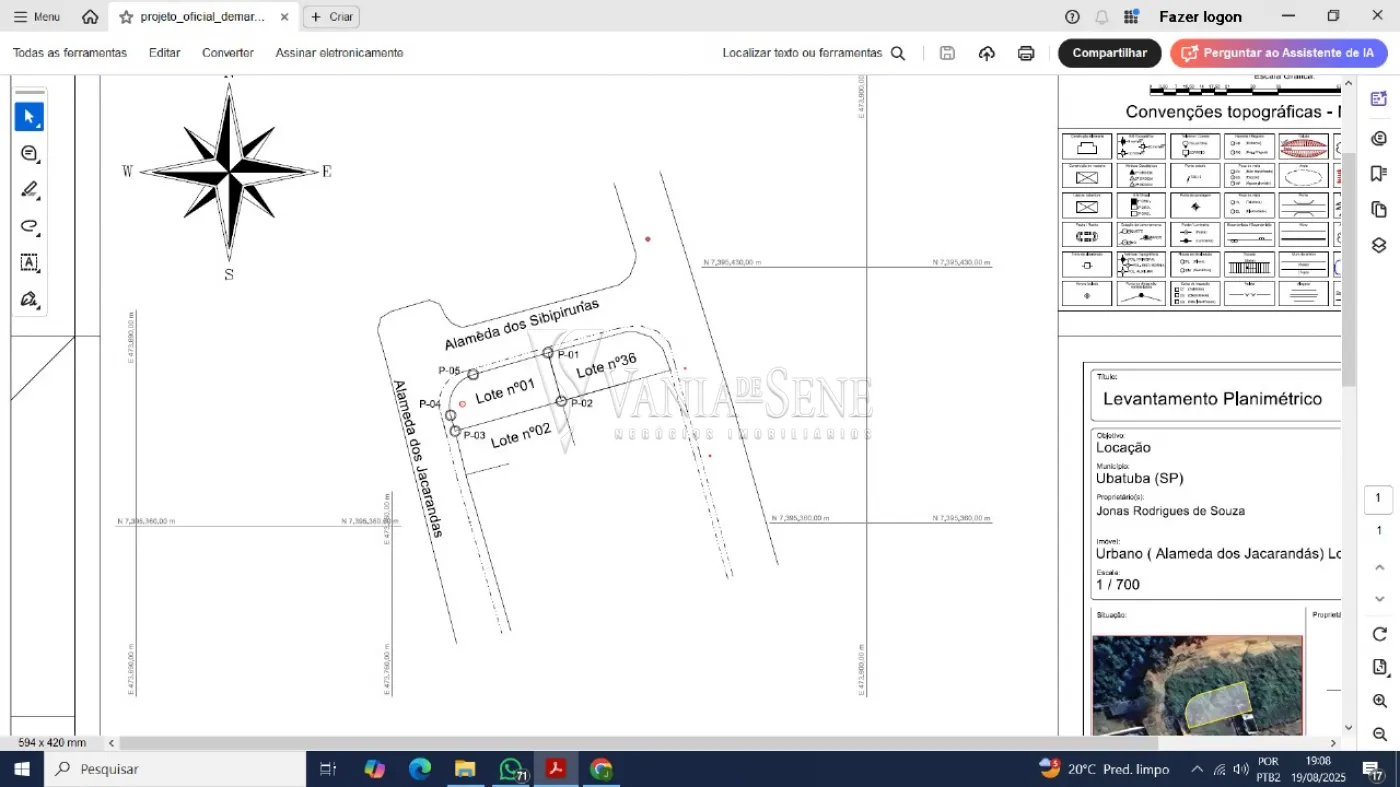The image size is (1400, 787).
Task: Click the print icon
Action: [x=1026, y=53]
